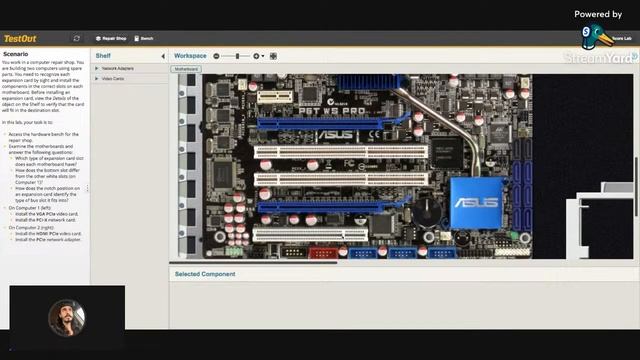
Task: Click the TestOut logo
Action: tap(20, 39)
